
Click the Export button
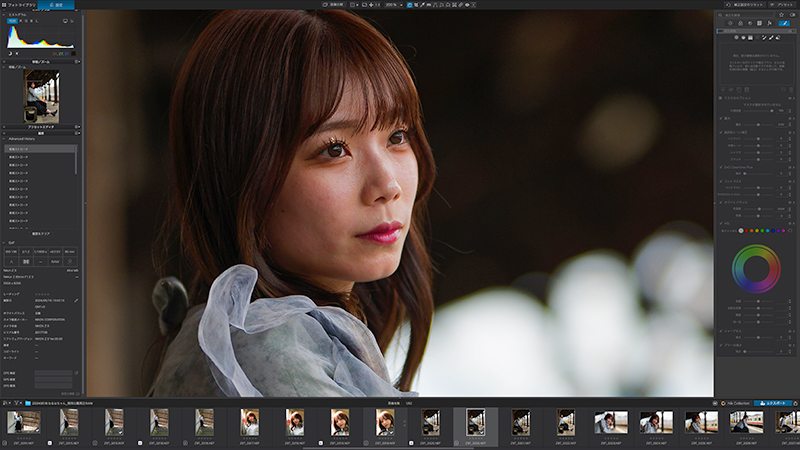click(x=773, y=403)
